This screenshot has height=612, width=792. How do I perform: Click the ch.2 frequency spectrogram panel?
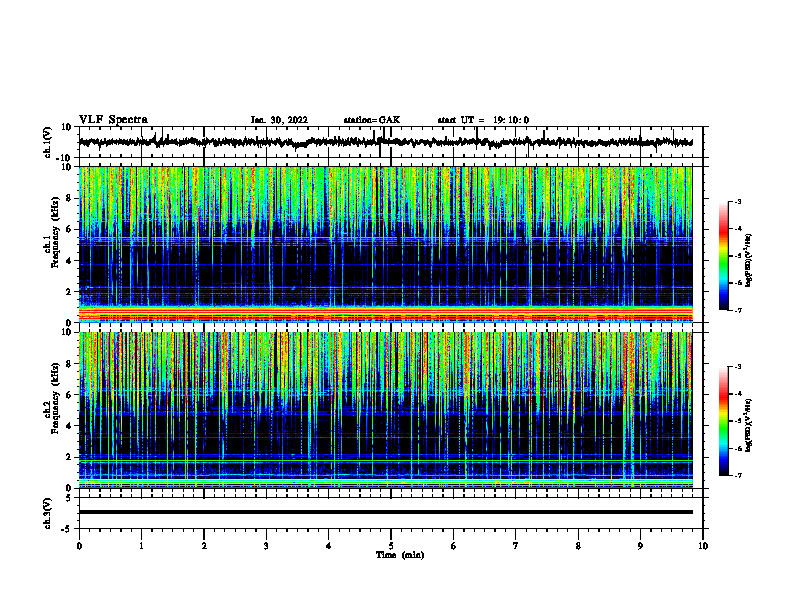[x=385, y=410]
